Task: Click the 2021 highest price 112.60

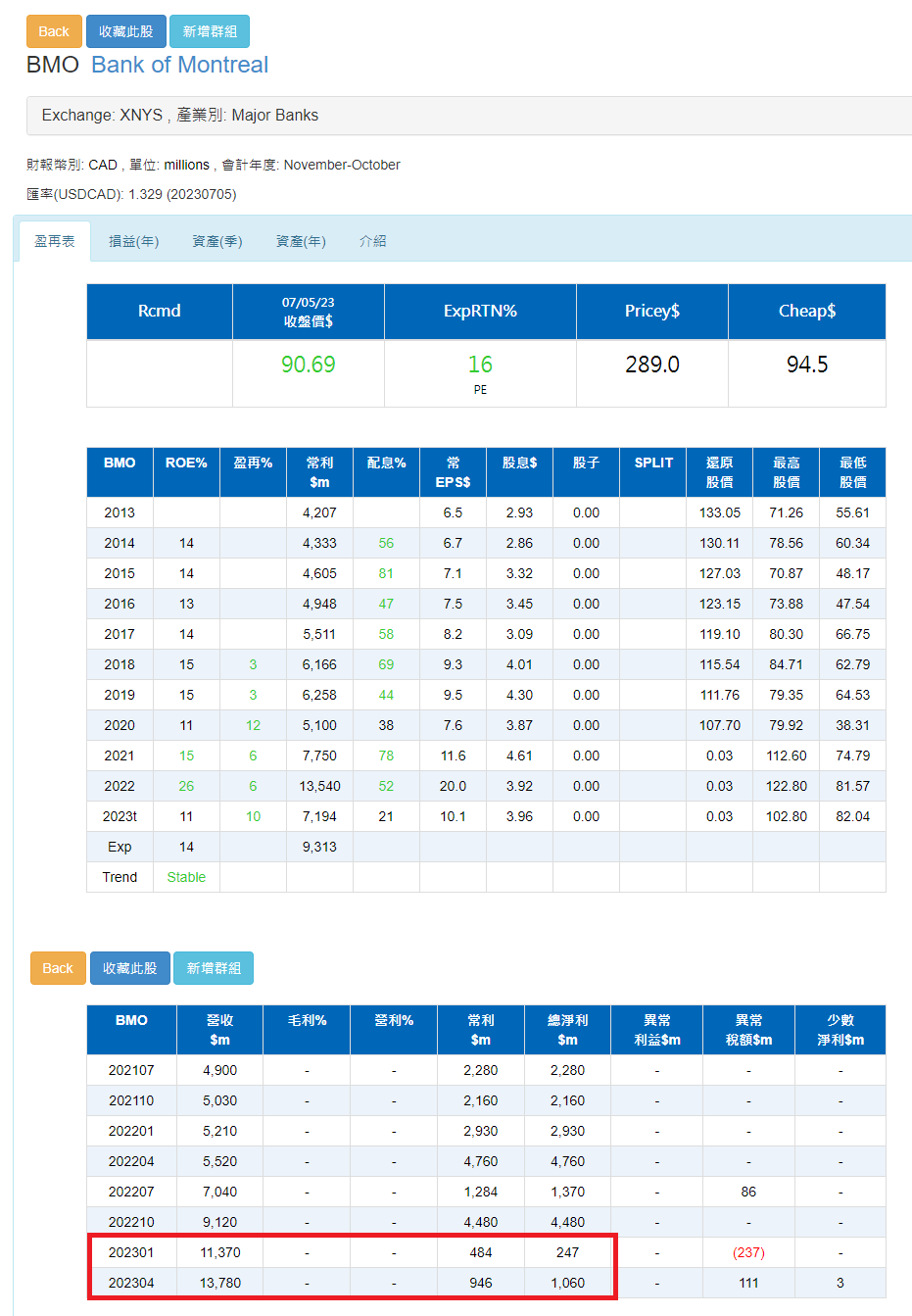Action: click(x=786, y=755)
